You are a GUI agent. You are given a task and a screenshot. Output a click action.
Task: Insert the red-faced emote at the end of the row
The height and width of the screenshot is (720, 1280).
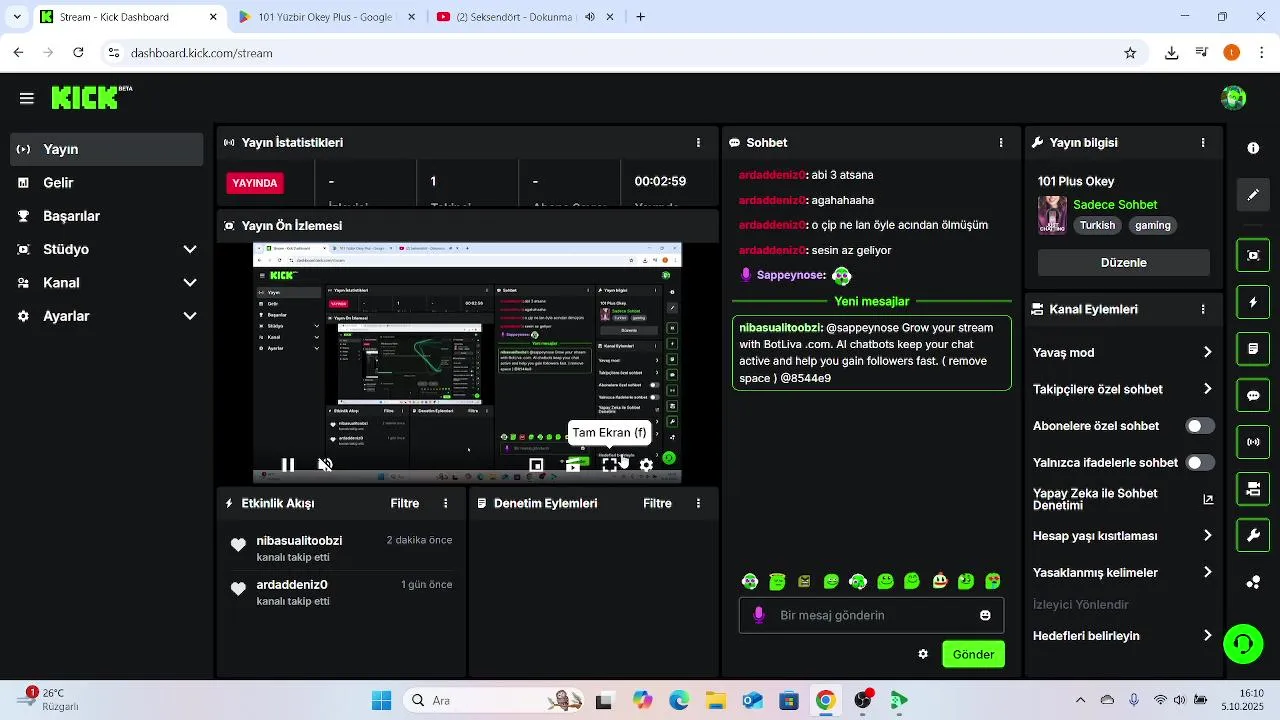993,581
